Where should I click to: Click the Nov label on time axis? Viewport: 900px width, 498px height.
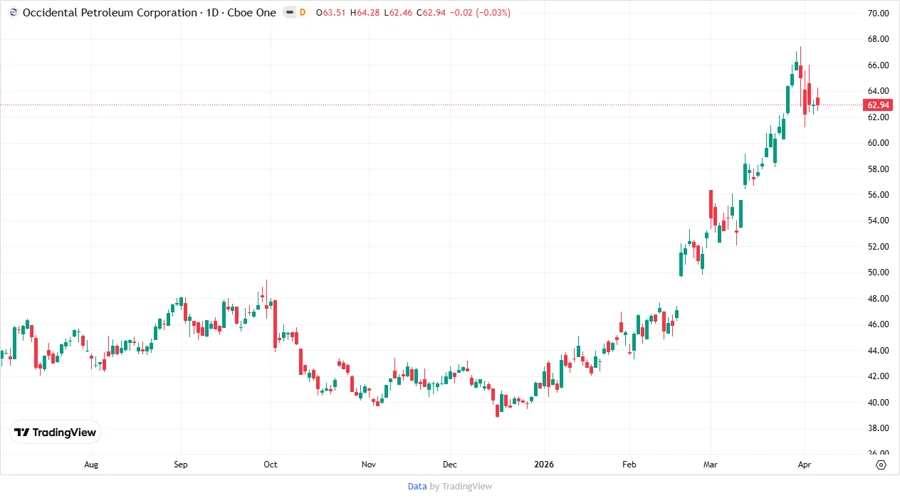pos(368,464)
